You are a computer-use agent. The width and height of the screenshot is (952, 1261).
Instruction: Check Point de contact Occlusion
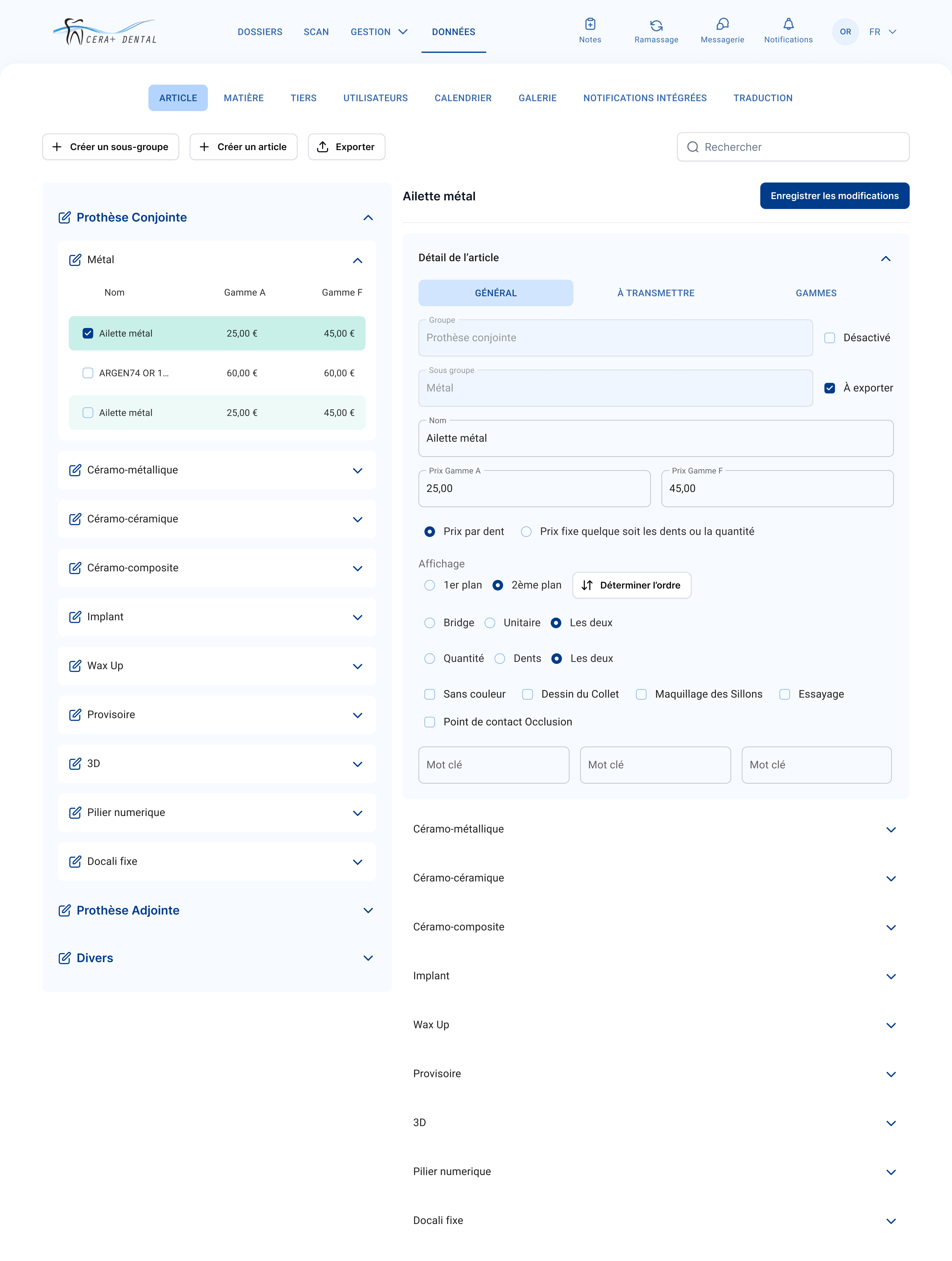coord(430,722)
